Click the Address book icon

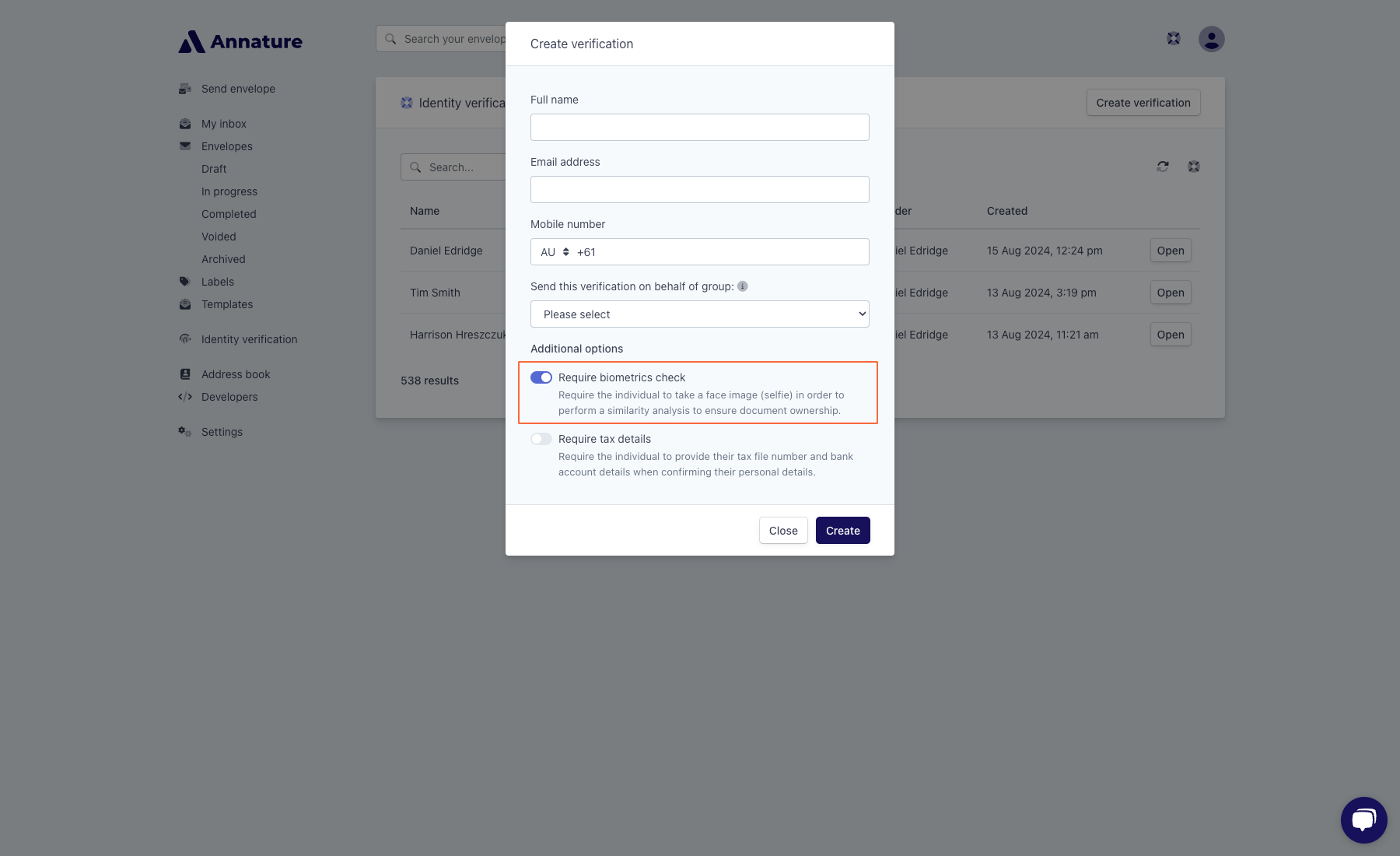click(185, 374)
